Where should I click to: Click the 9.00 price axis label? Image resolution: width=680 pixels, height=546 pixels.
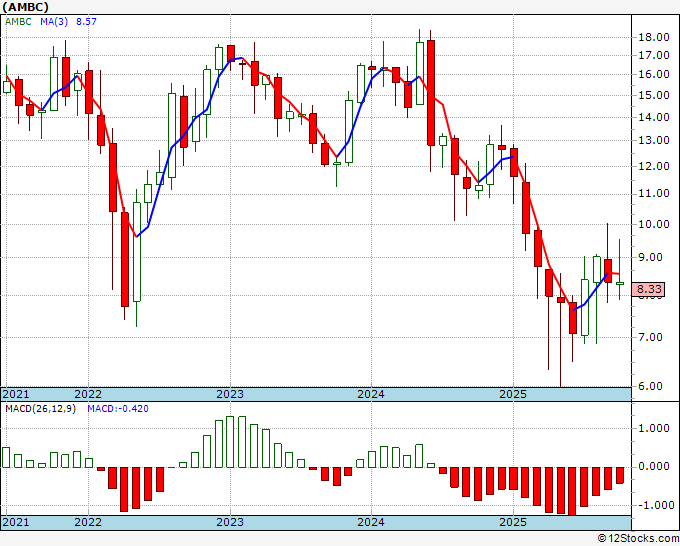(x=651, y=257)
